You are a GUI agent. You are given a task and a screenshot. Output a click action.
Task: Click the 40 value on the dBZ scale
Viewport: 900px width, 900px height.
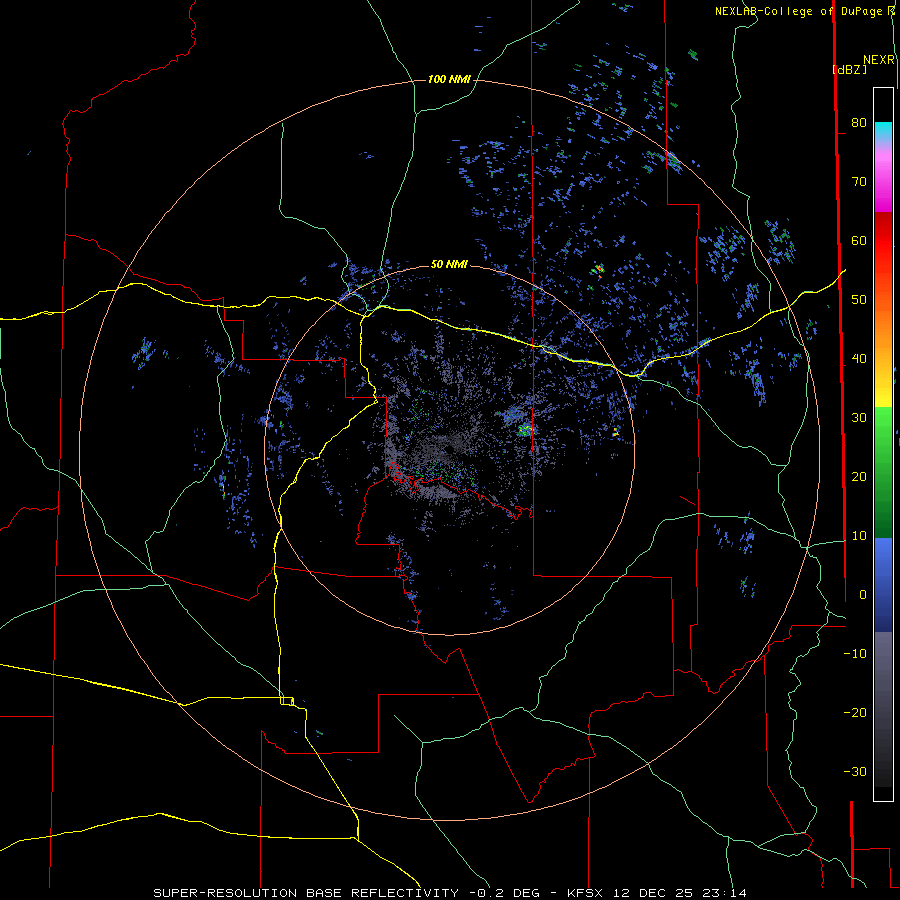859,359
